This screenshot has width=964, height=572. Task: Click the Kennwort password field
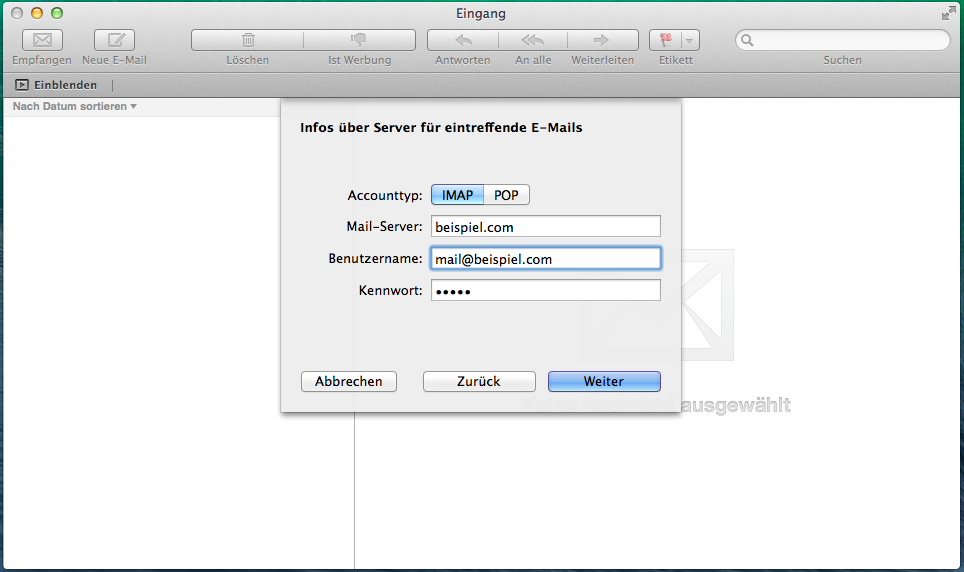pyautogui.click(x=545, y=291)
